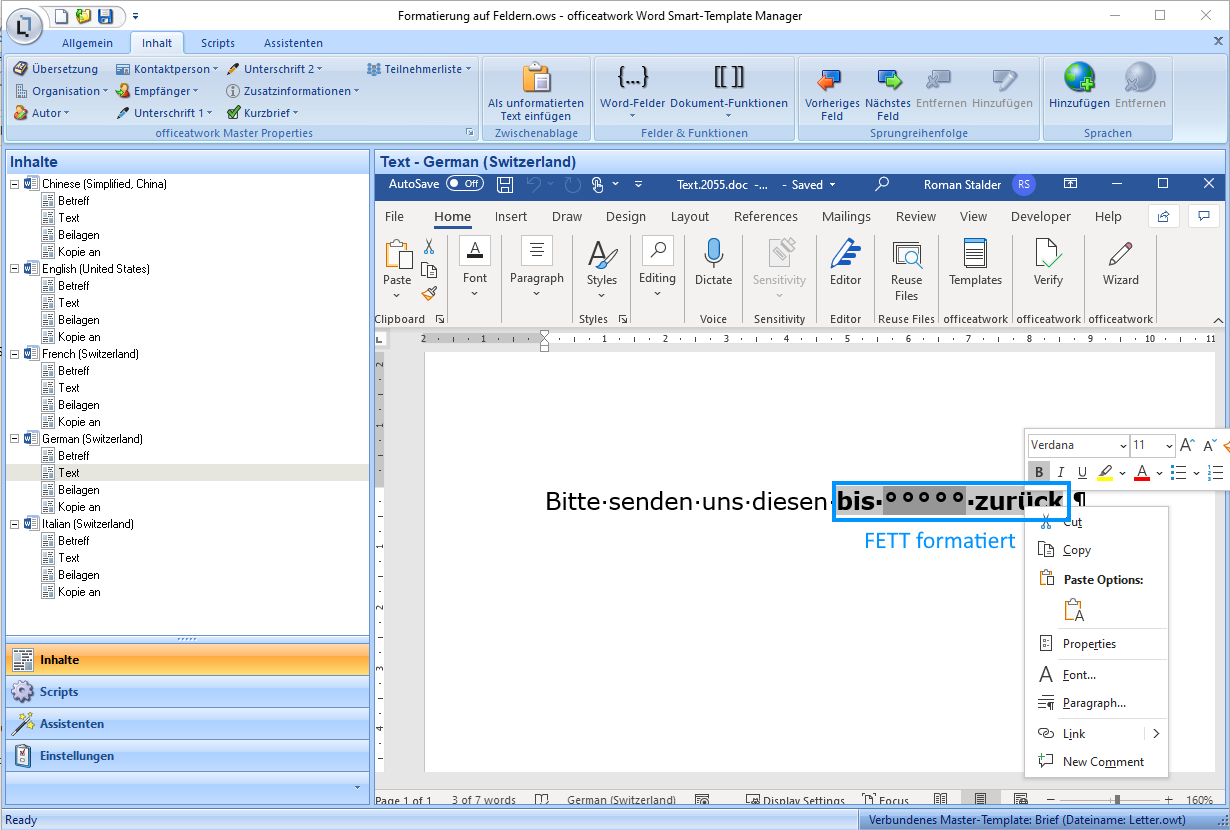Click the Word Cut scissors icon
Viewport: 1230px width, 830px height.
tap(429, 247)
